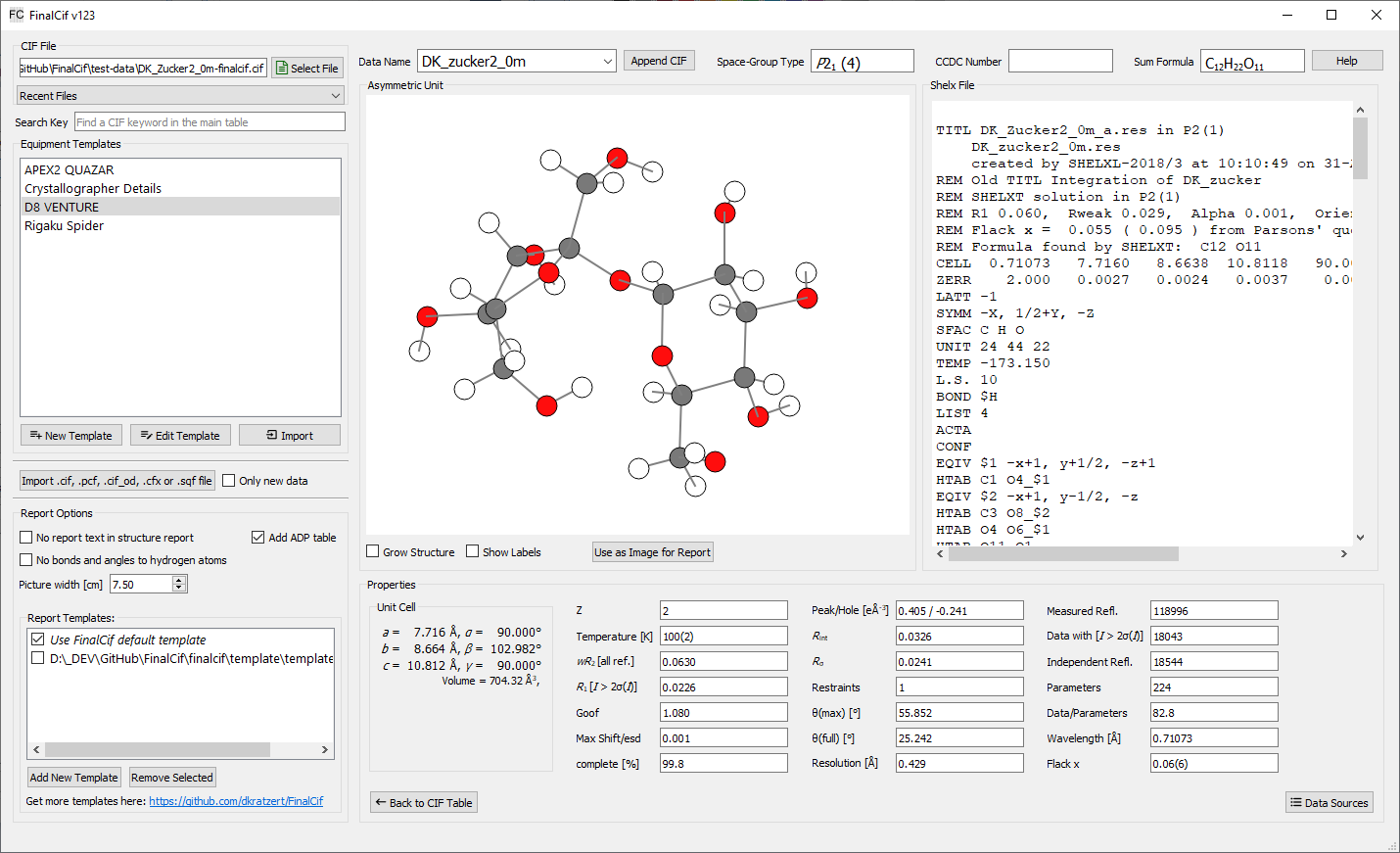
Task: Open the Data Sources view
Action: point(1329,803)
